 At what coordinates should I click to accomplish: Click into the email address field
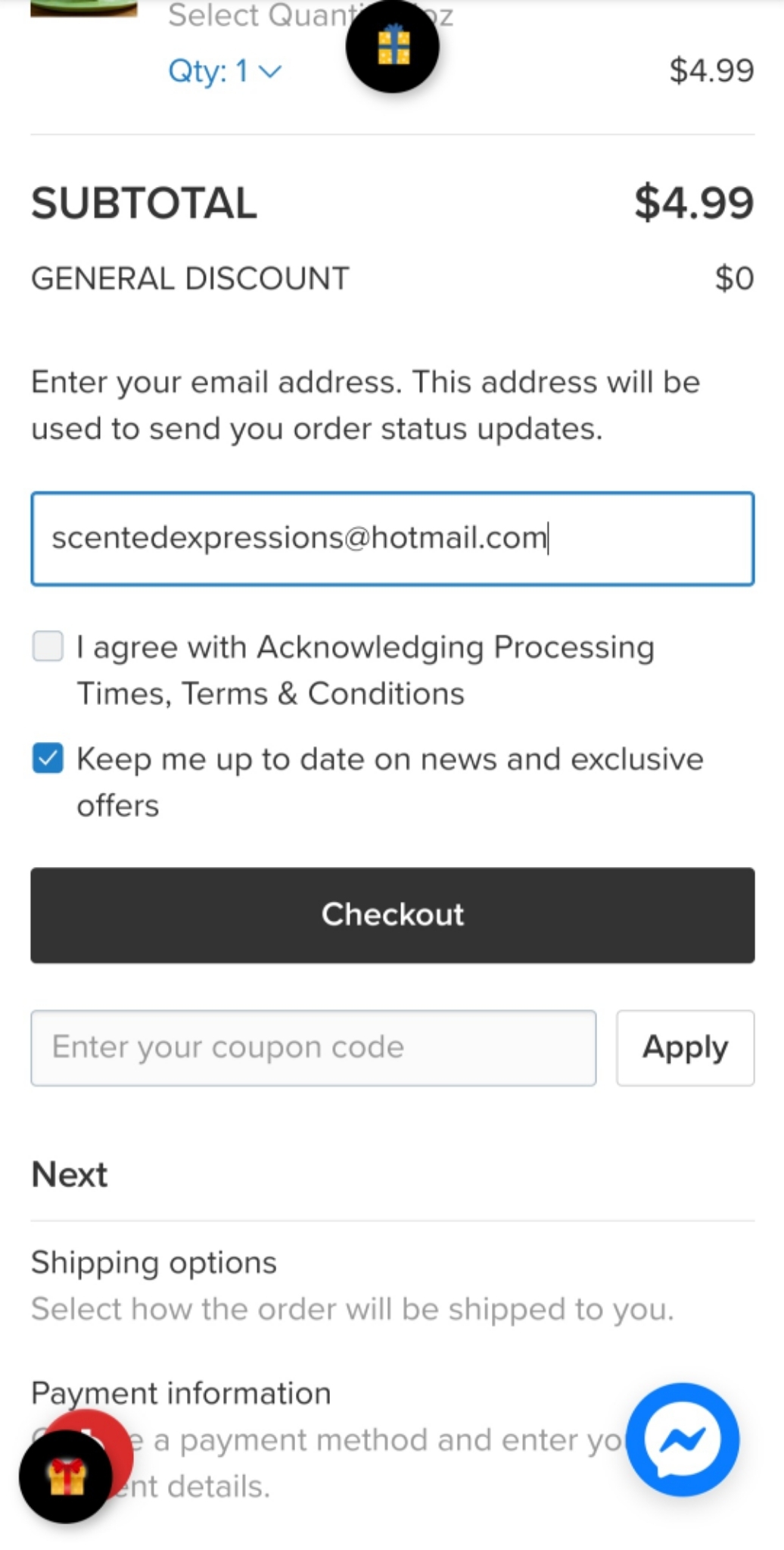[392, 538]
